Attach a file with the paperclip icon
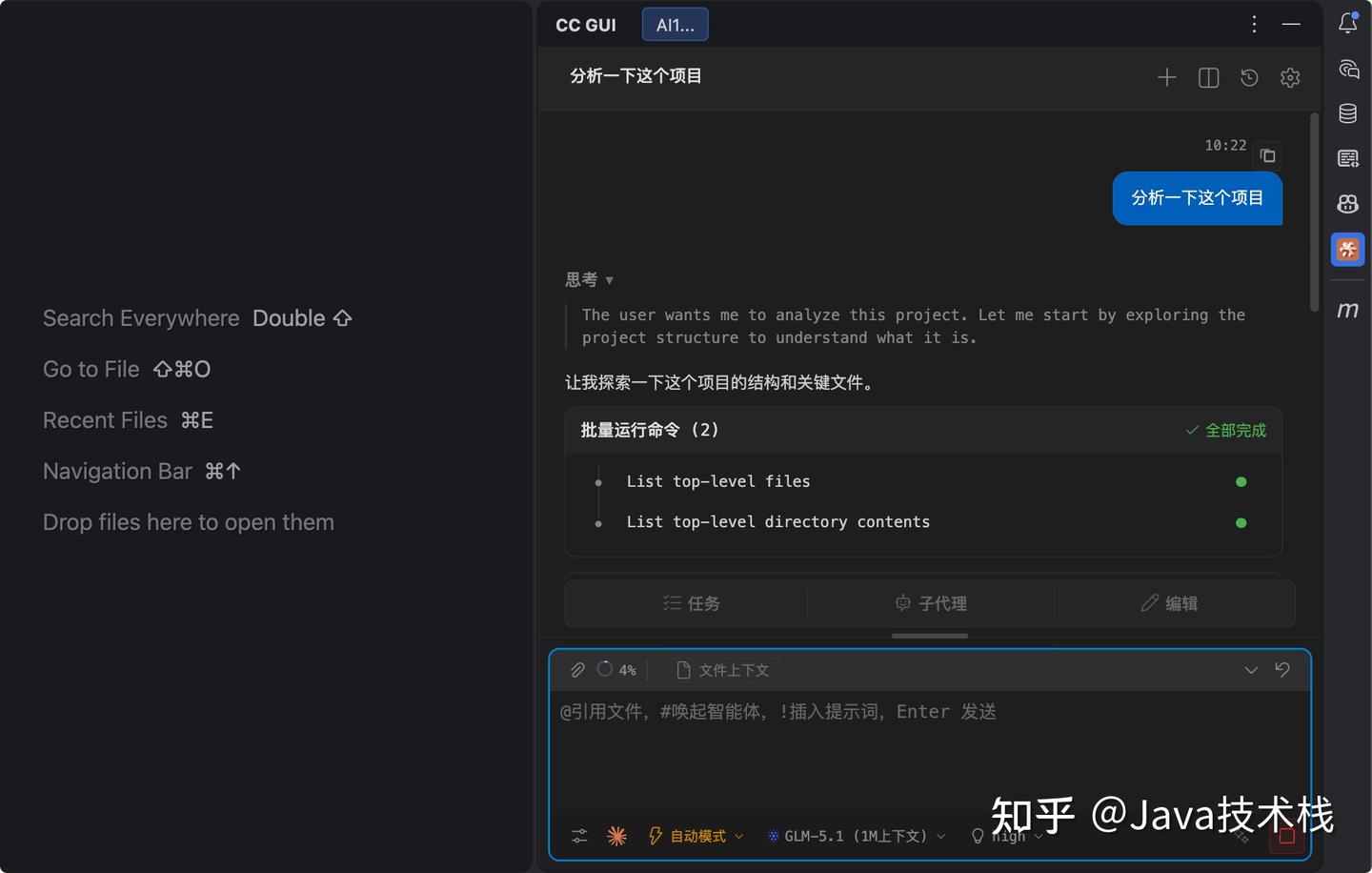Screen dimensions: 1372x873 click(577, 670)
